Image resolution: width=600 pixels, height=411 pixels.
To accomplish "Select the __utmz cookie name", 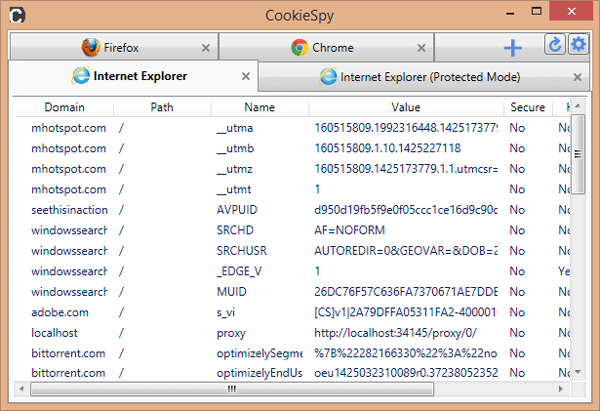I will pyautogui.click(x=235, y=169).
